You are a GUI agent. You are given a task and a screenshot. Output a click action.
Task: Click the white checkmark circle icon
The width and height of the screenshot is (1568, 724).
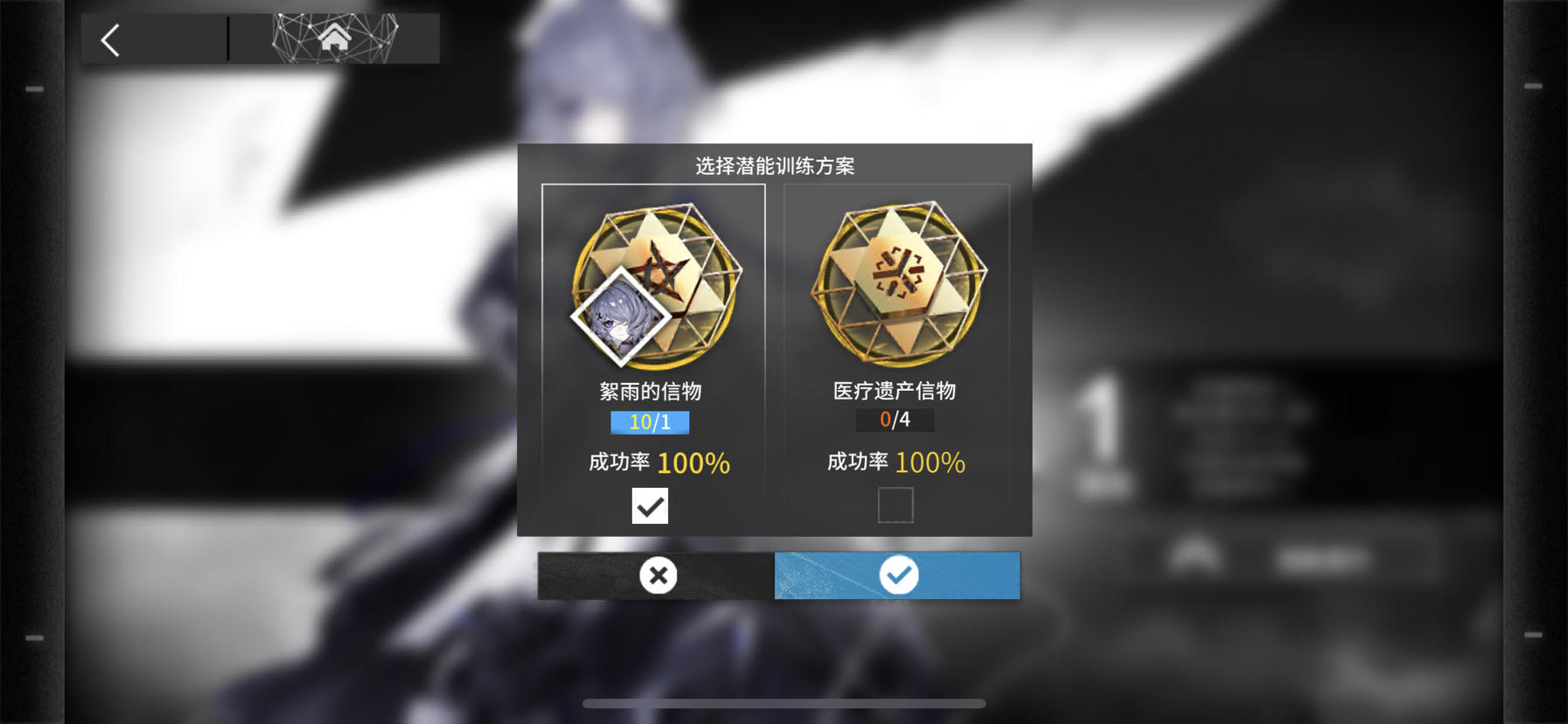pos(898,575)
